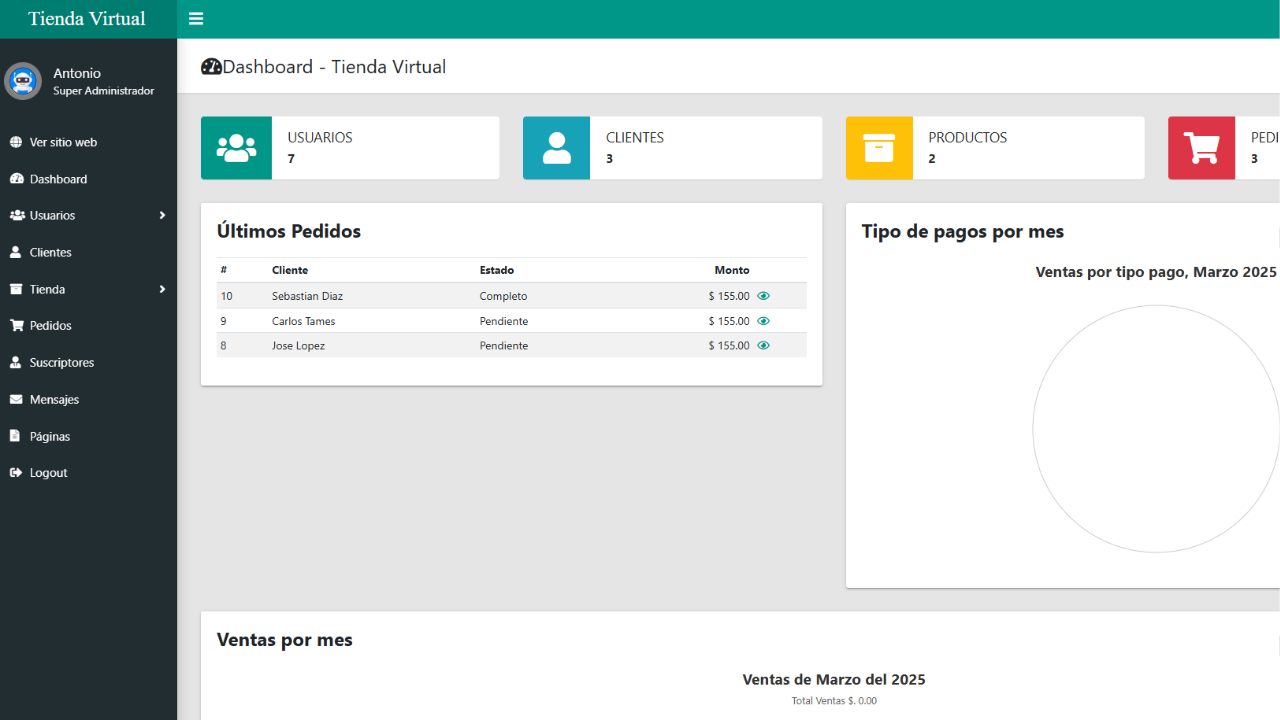Toggle the hamburger sidebar menu button
1280x720 pixels.
coord(196,19)
